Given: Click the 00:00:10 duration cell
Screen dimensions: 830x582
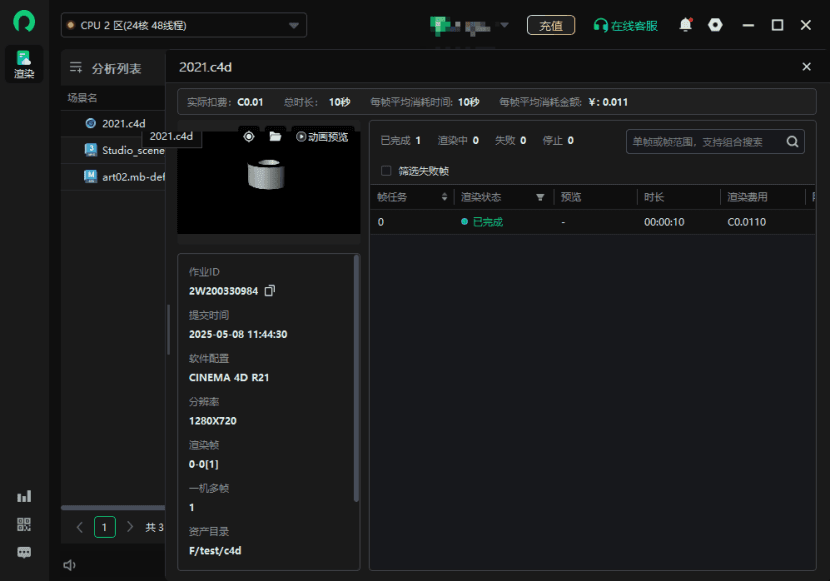Looking at the screenshot, I should pos(664,222).
